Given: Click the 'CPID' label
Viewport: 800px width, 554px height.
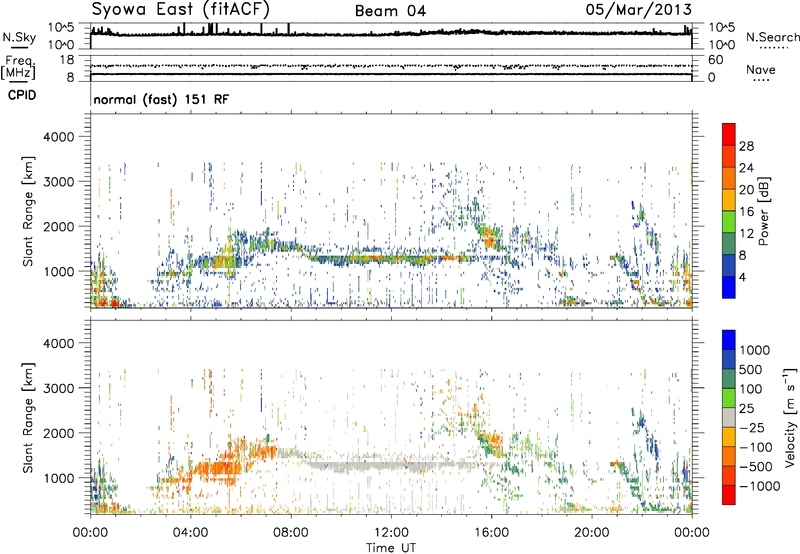Looking at the screenshot, I should [x=22, y=95].
